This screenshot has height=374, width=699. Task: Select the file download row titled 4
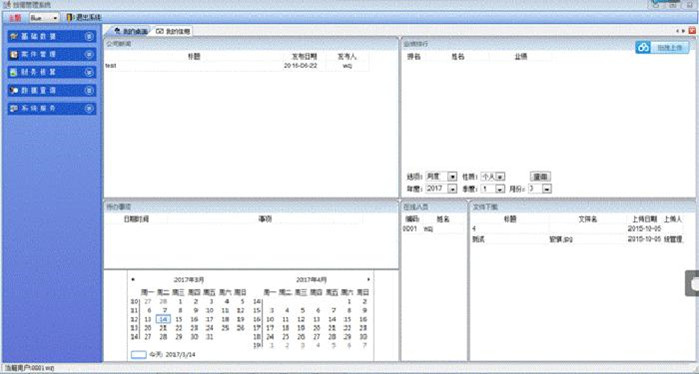coord(577,229)
